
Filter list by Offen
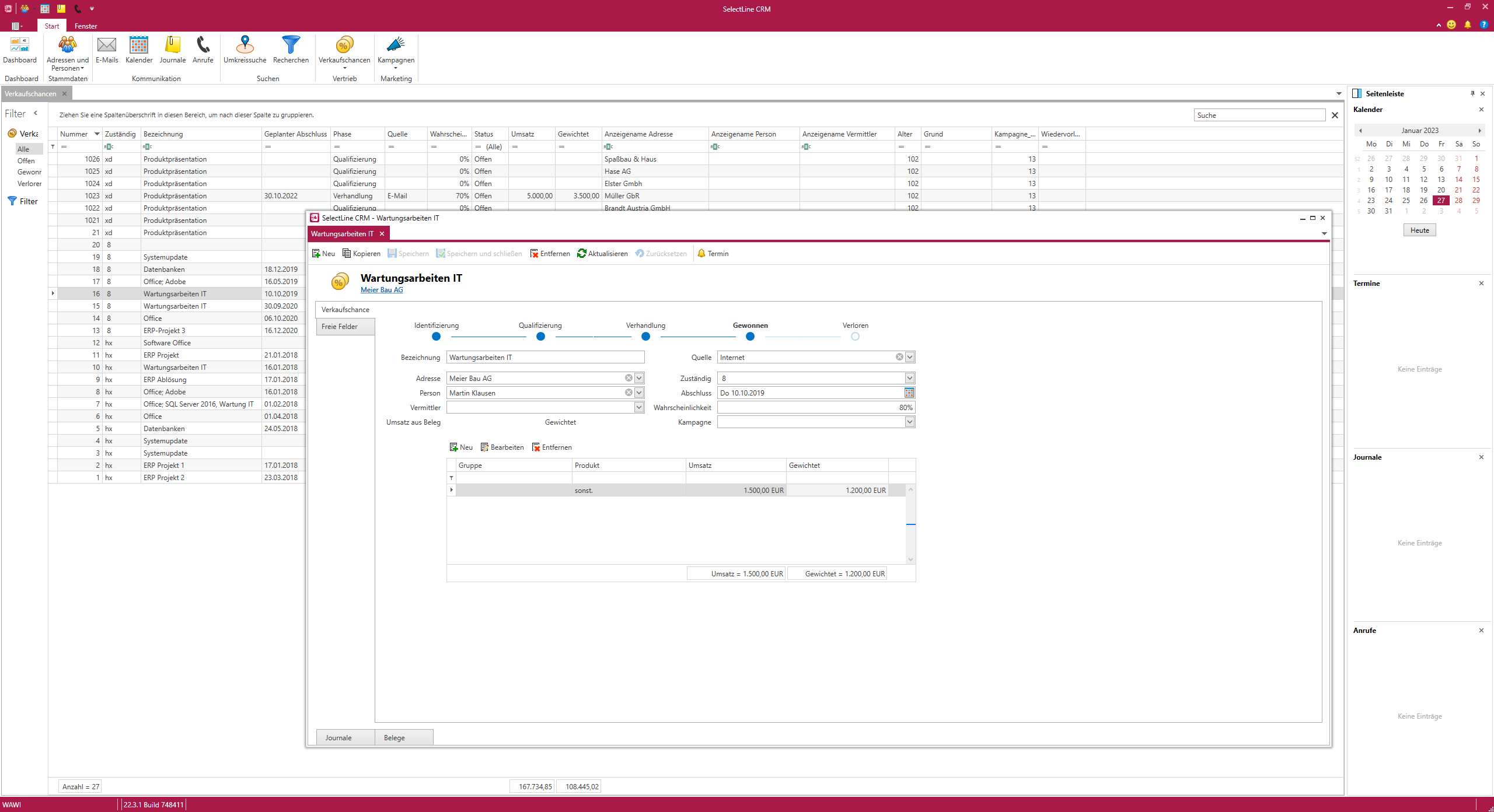(x=26, y=161)
